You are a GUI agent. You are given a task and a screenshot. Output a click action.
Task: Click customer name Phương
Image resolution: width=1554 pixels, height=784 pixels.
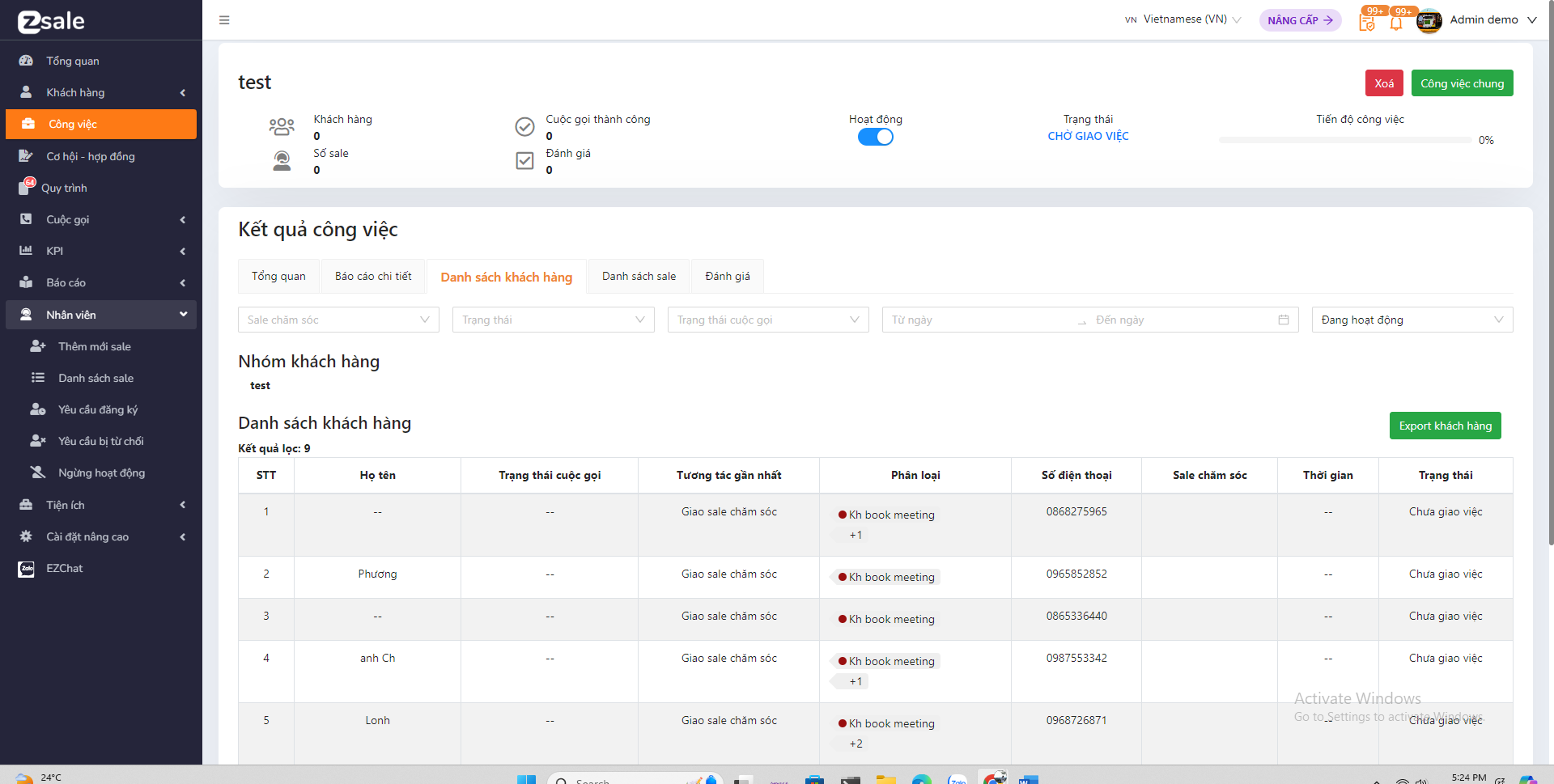[378, 574]
